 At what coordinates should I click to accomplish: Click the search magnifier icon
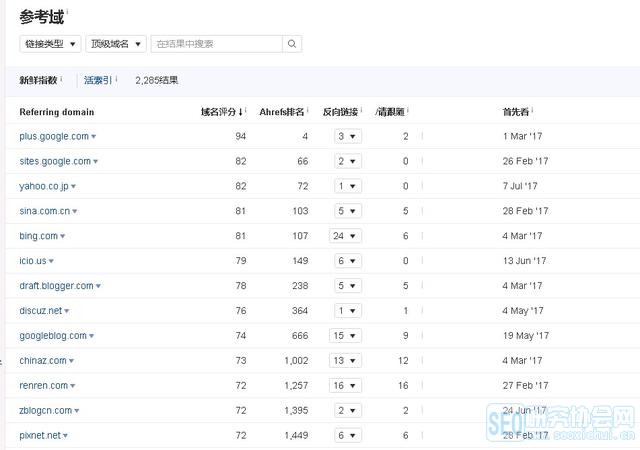click(x=292, y=44)
